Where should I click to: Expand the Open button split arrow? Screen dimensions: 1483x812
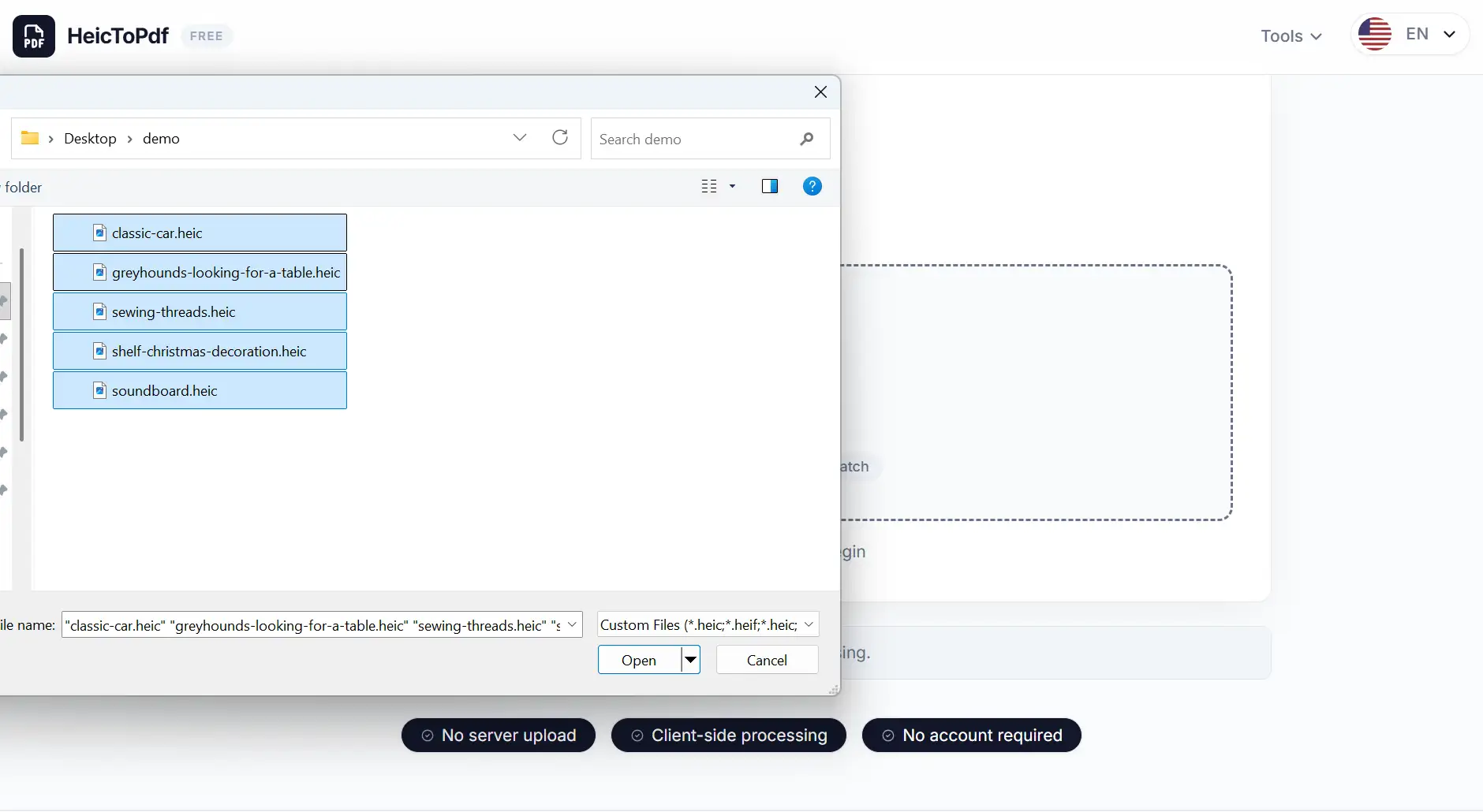691,660
